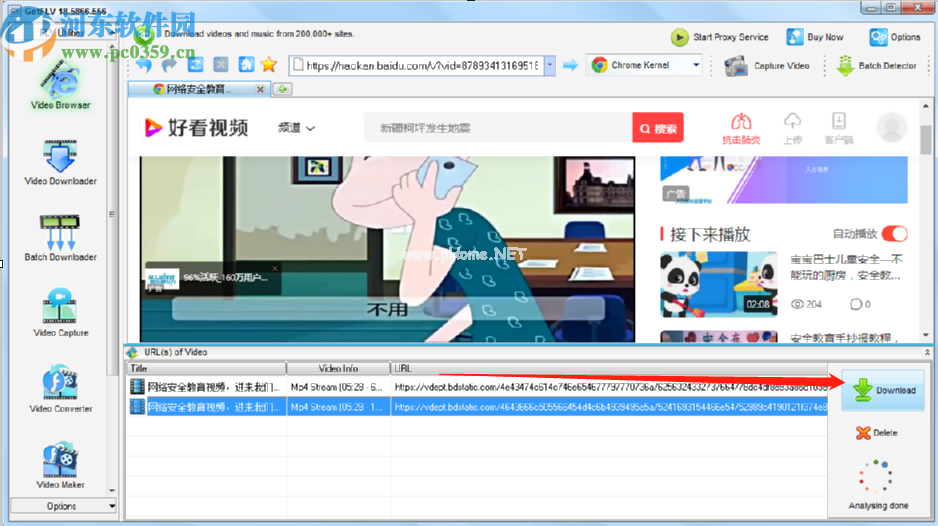This screenshot has height=526, width=938.
Task: Expand the Chrome Kernel dropdown
Action: 696,65
